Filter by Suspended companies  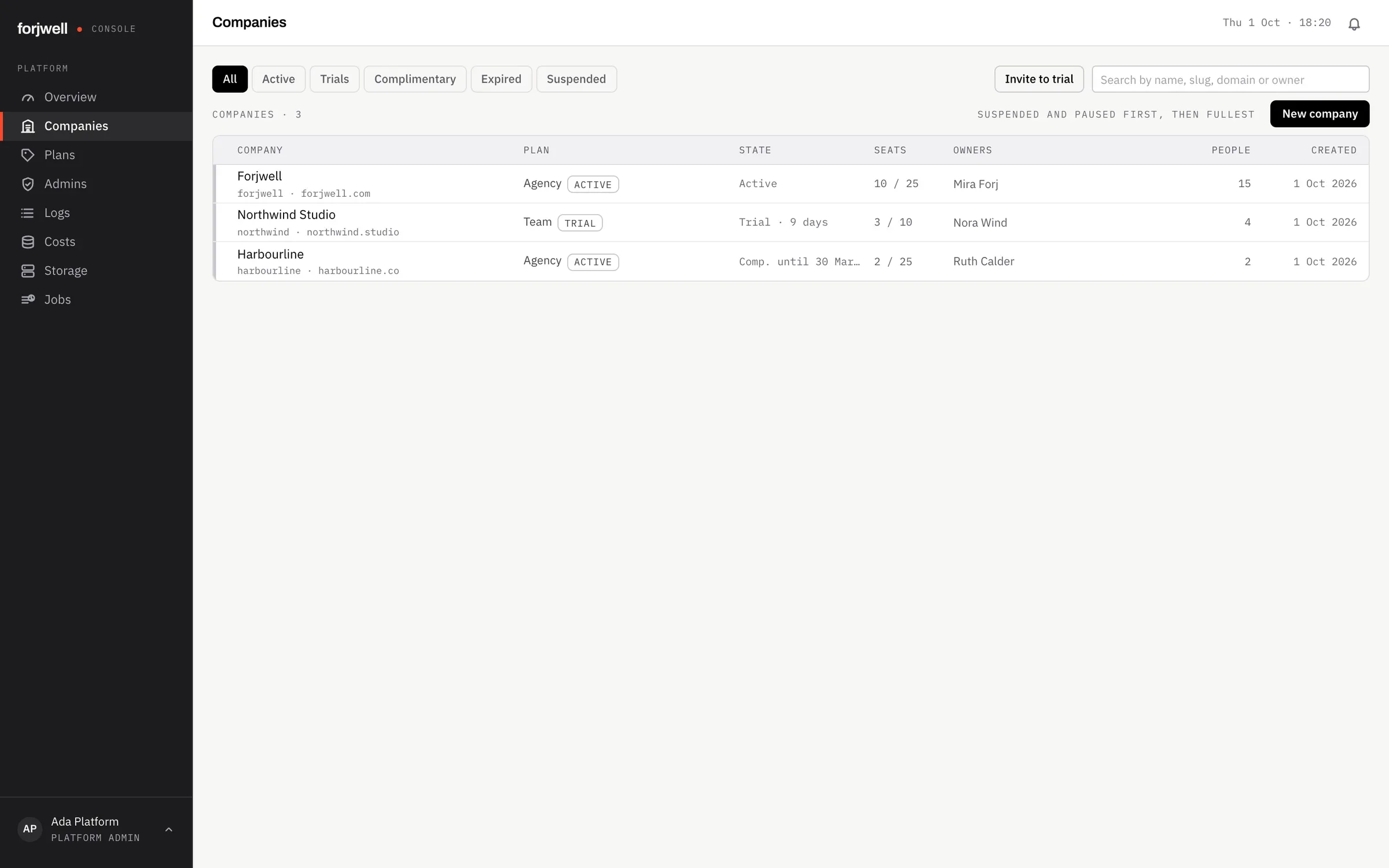tap(576, 79)
